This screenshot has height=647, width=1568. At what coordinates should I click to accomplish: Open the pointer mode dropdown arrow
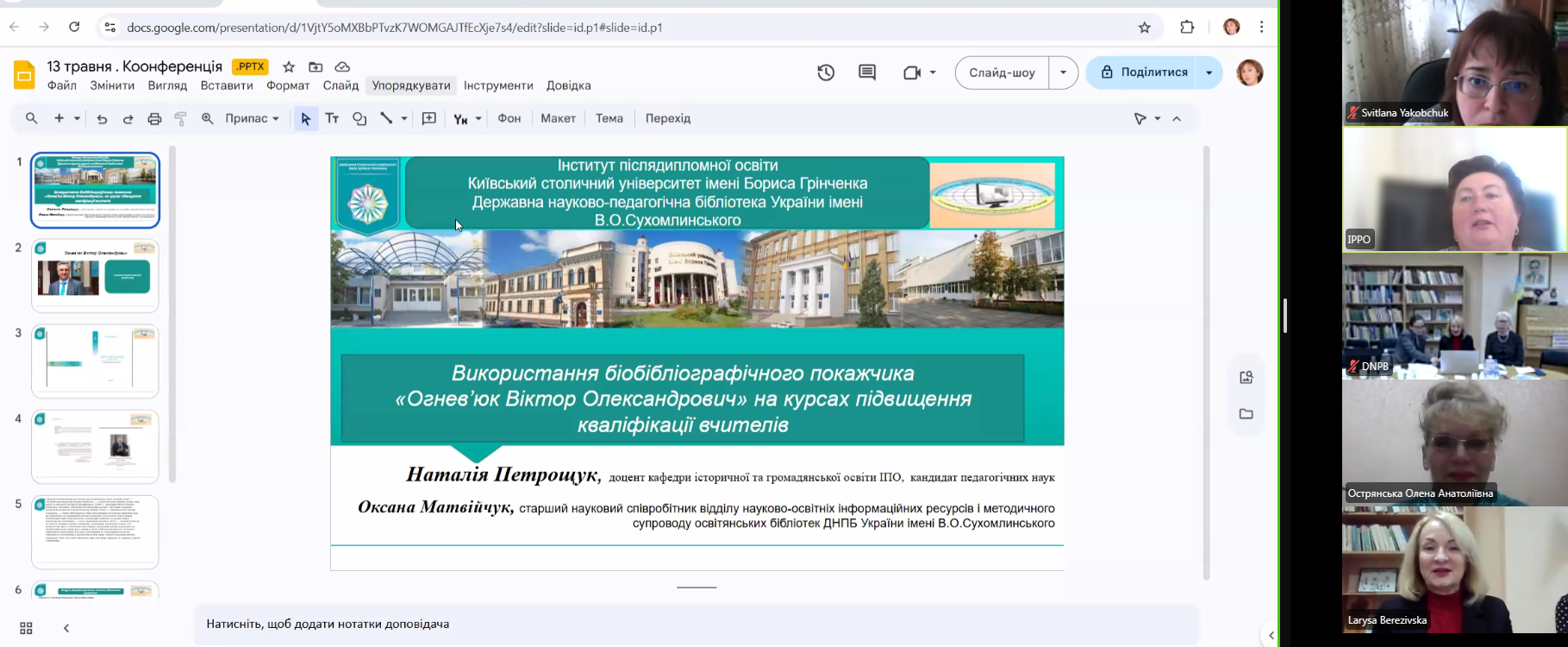coord(1158,119)
